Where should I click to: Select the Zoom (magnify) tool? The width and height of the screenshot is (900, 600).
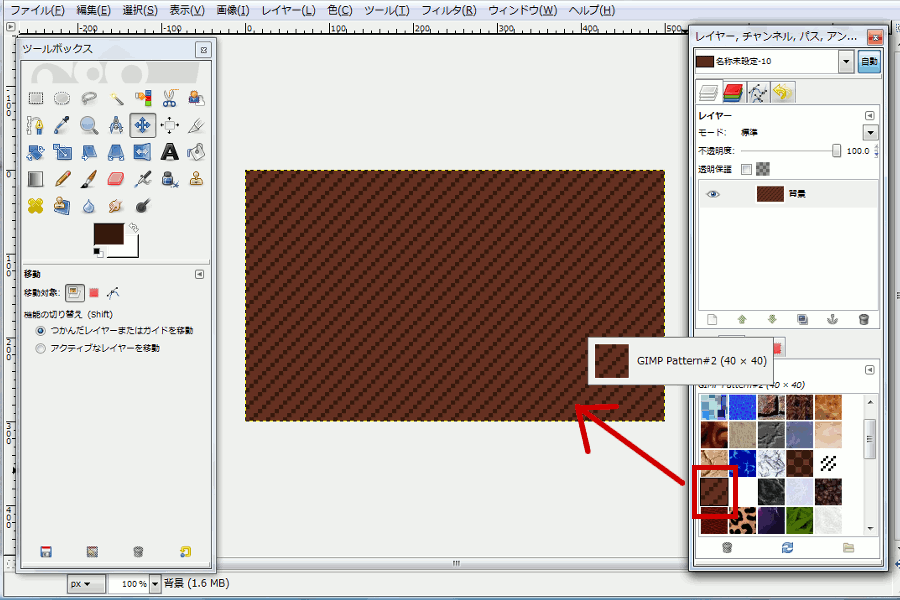pos(87,125)
